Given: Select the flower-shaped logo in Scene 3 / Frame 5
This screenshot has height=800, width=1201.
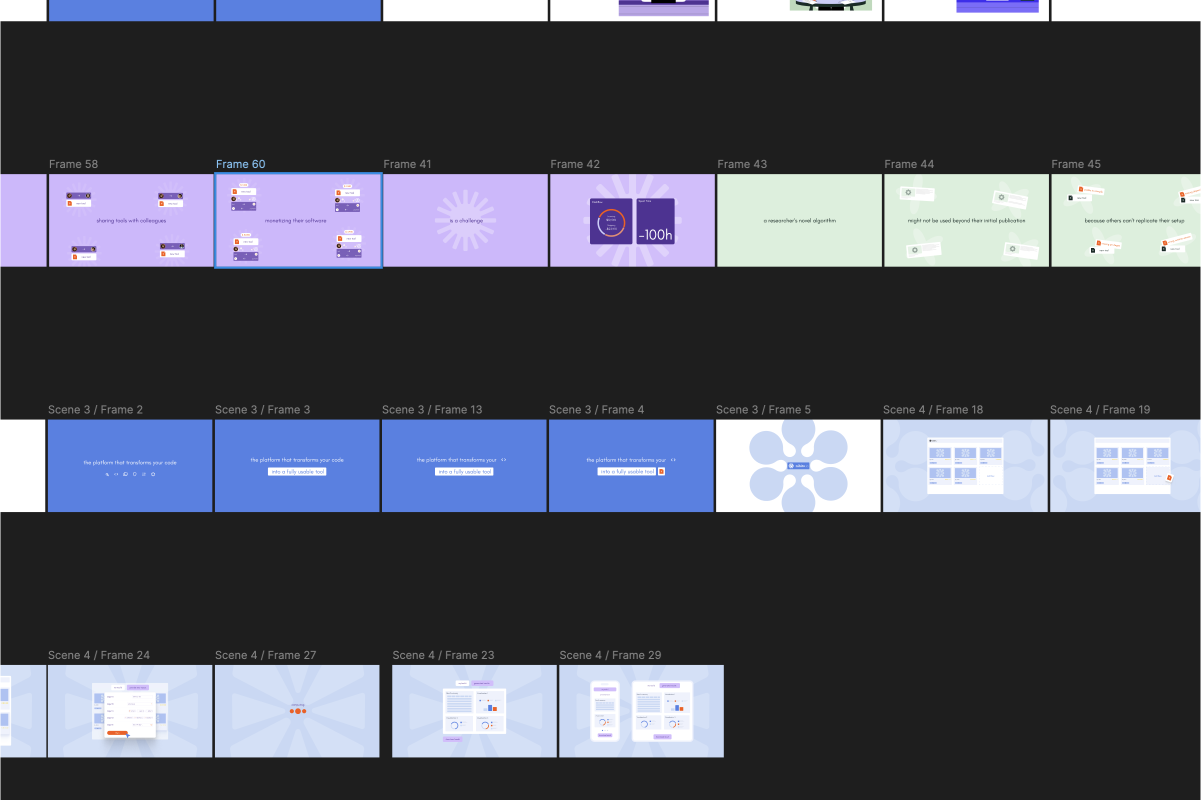Looking at the screenshot, I should [x=797, y=463].
